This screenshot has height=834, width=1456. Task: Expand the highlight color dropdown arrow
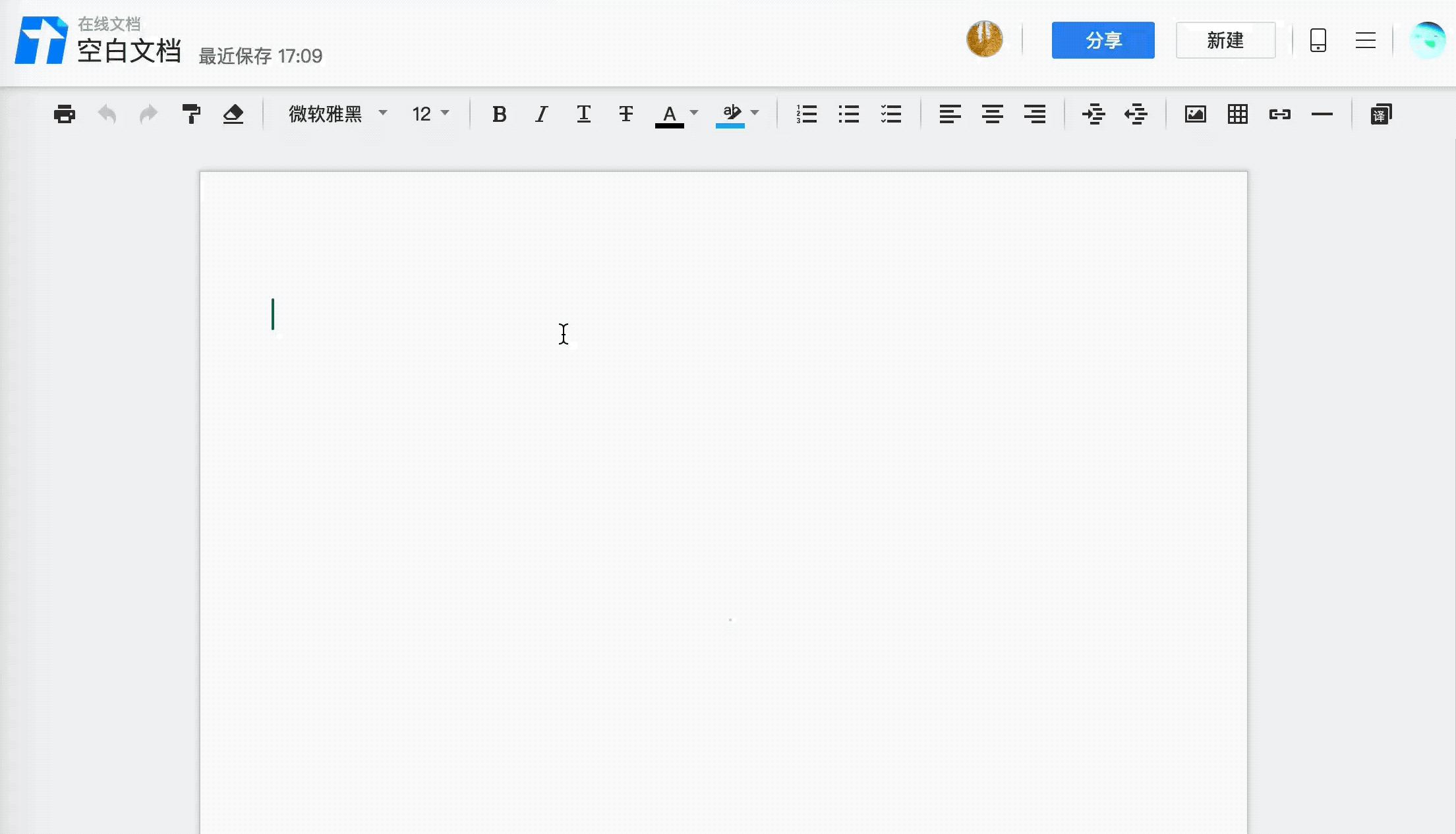[x=755, y=113]
